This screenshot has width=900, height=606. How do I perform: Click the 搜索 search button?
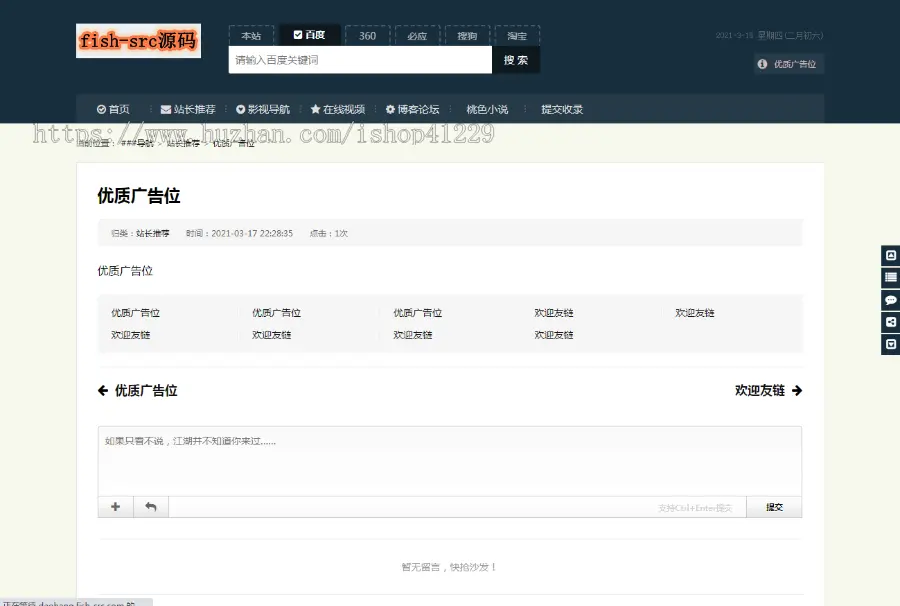(515, 60)
